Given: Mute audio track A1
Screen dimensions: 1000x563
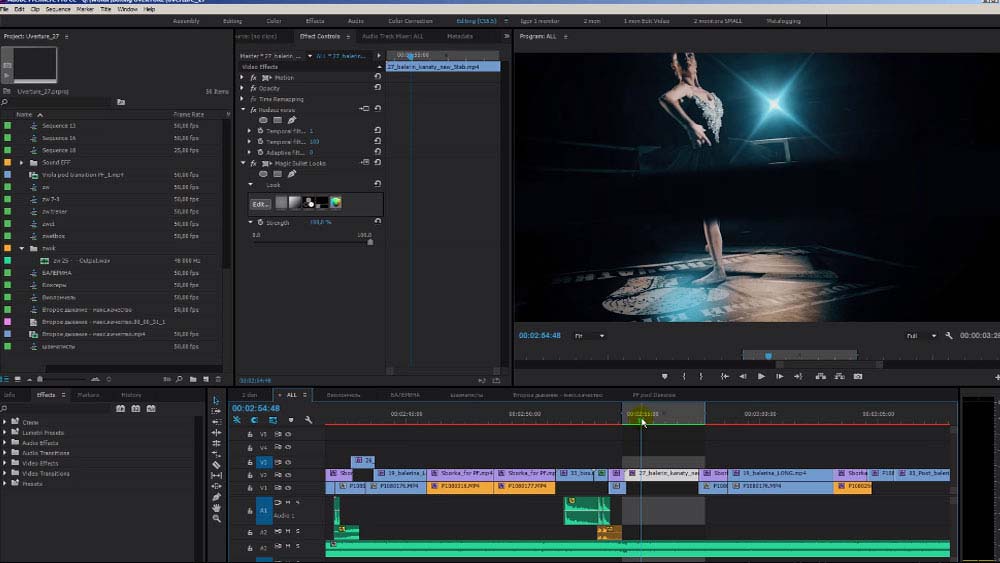Looking at the screenshot, I should 288,502.
